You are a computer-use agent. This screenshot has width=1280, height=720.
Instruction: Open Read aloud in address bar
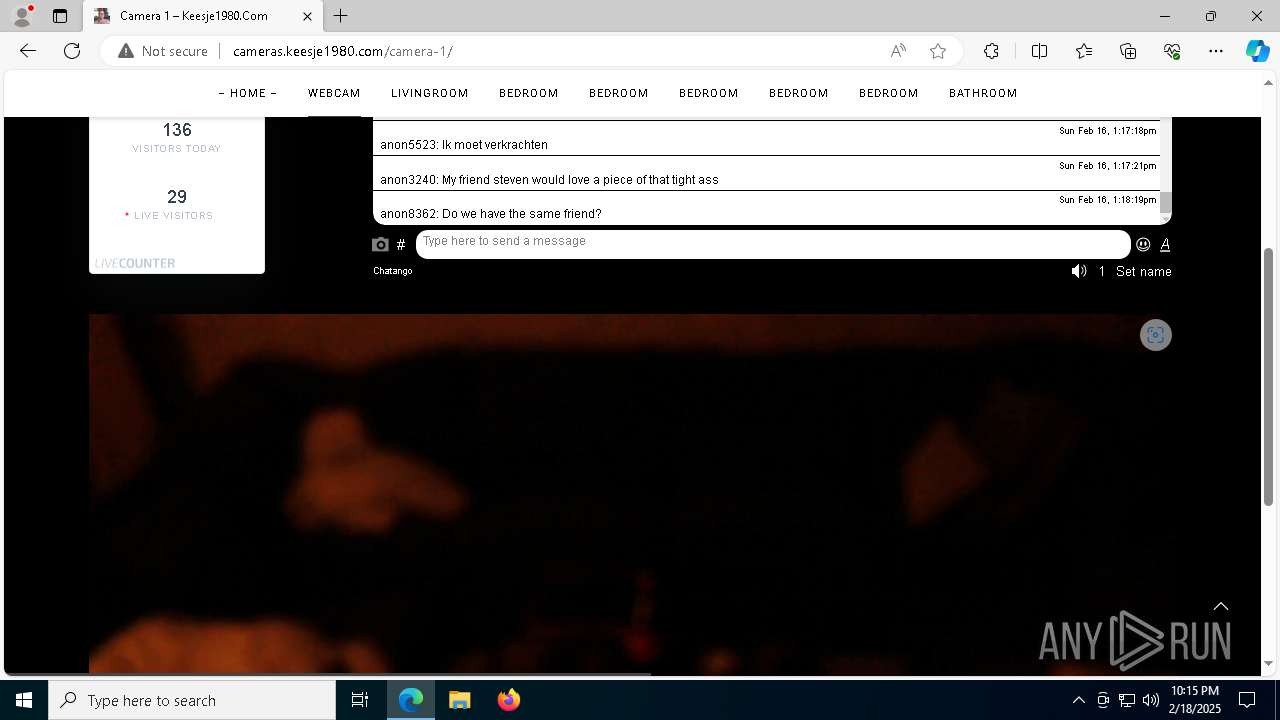pyautogui.click(x=898, y=51)
